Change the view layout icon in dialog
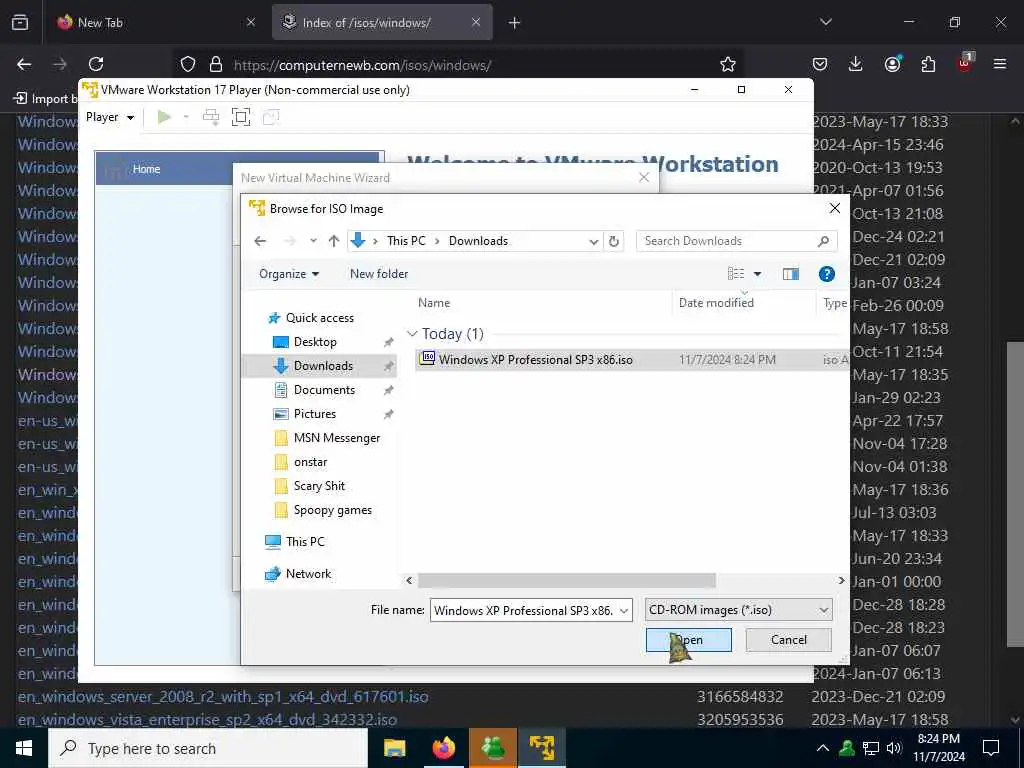Viewport: 1024px width, 768px height. coord(736,274)
